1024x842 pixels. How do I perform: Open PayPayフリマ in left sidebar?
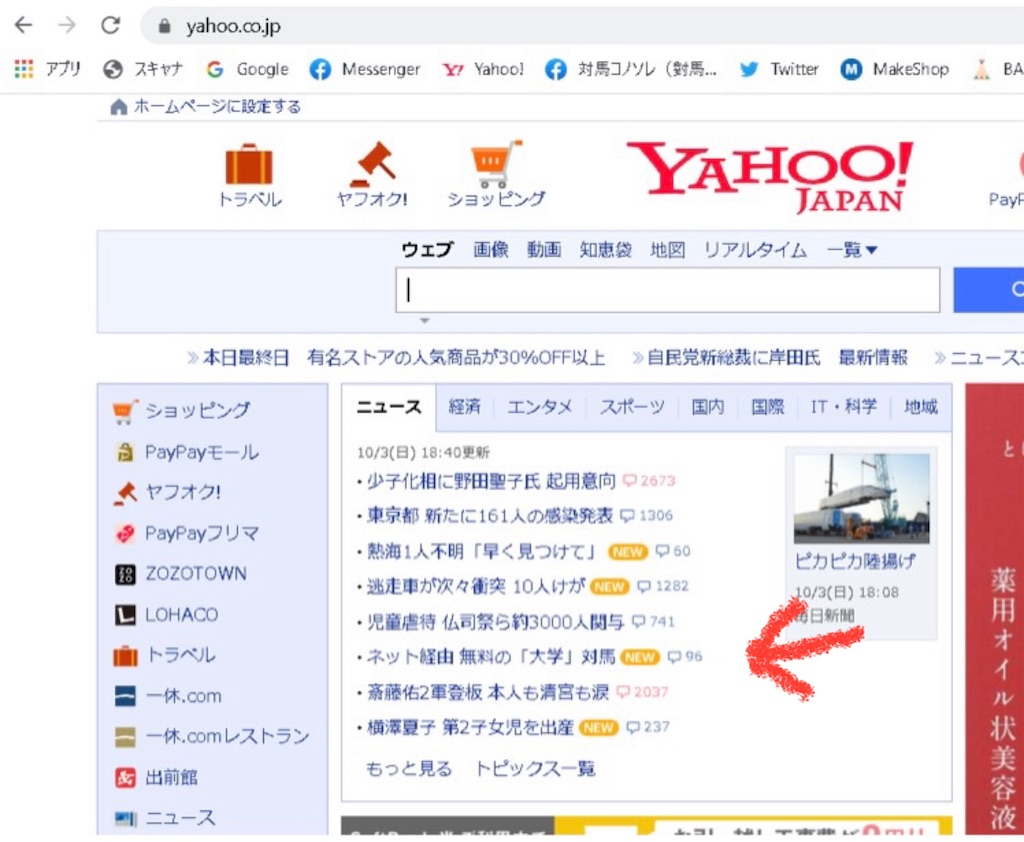pos(187,533)
